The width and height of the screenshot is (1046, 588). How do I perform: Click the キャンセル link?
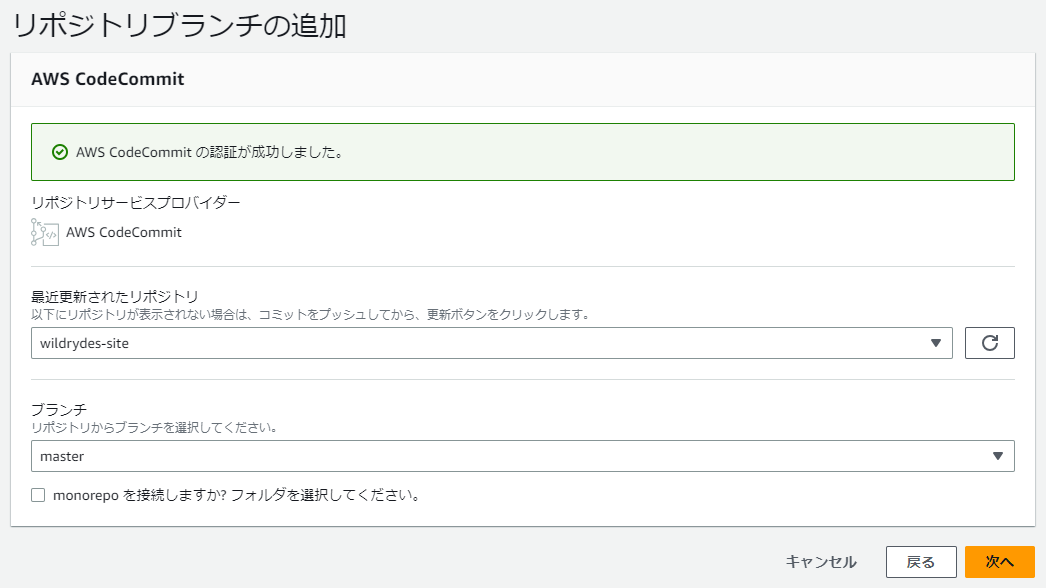click(824, 561)
